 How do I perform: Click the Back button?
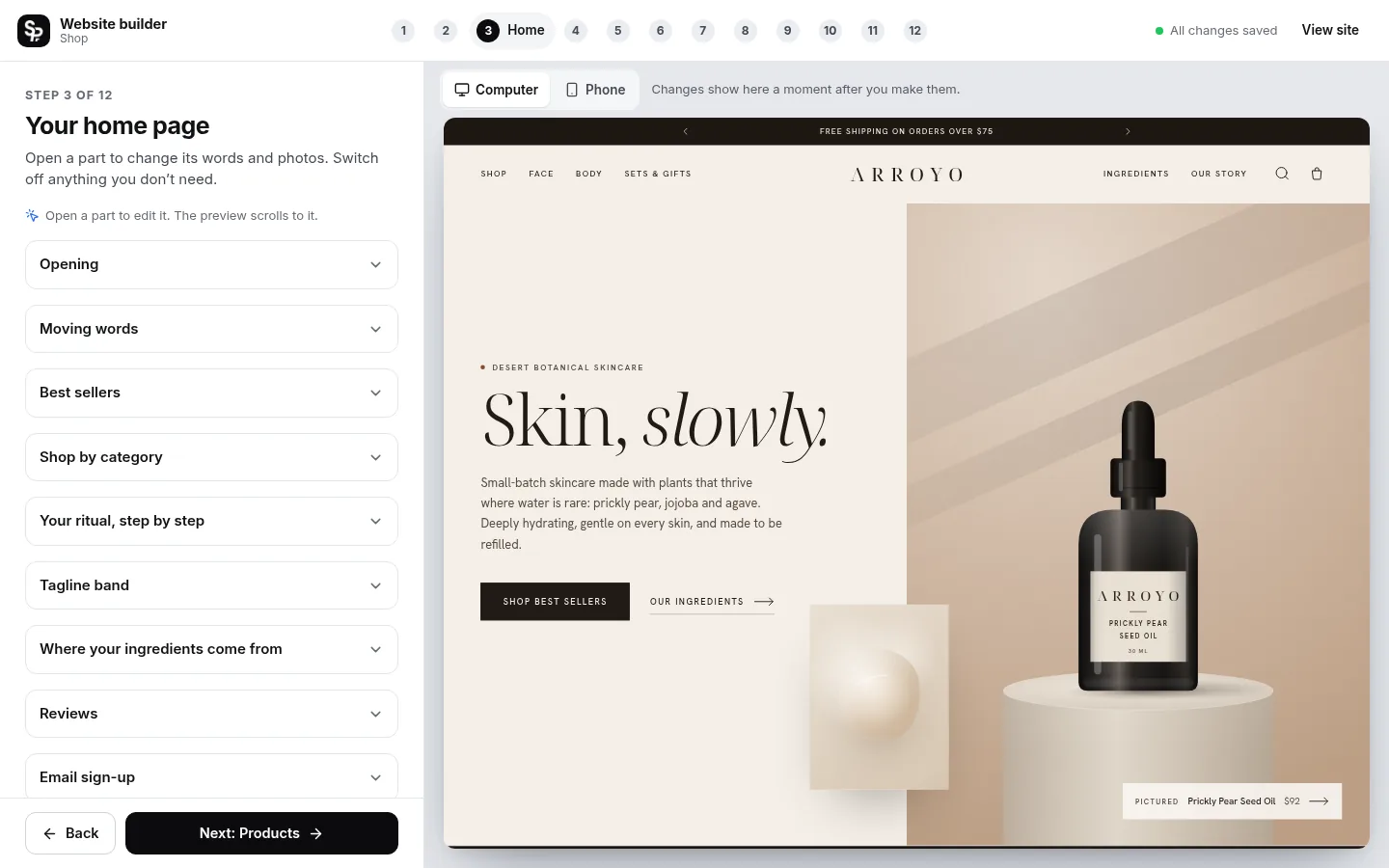click(x=70, y=833)
